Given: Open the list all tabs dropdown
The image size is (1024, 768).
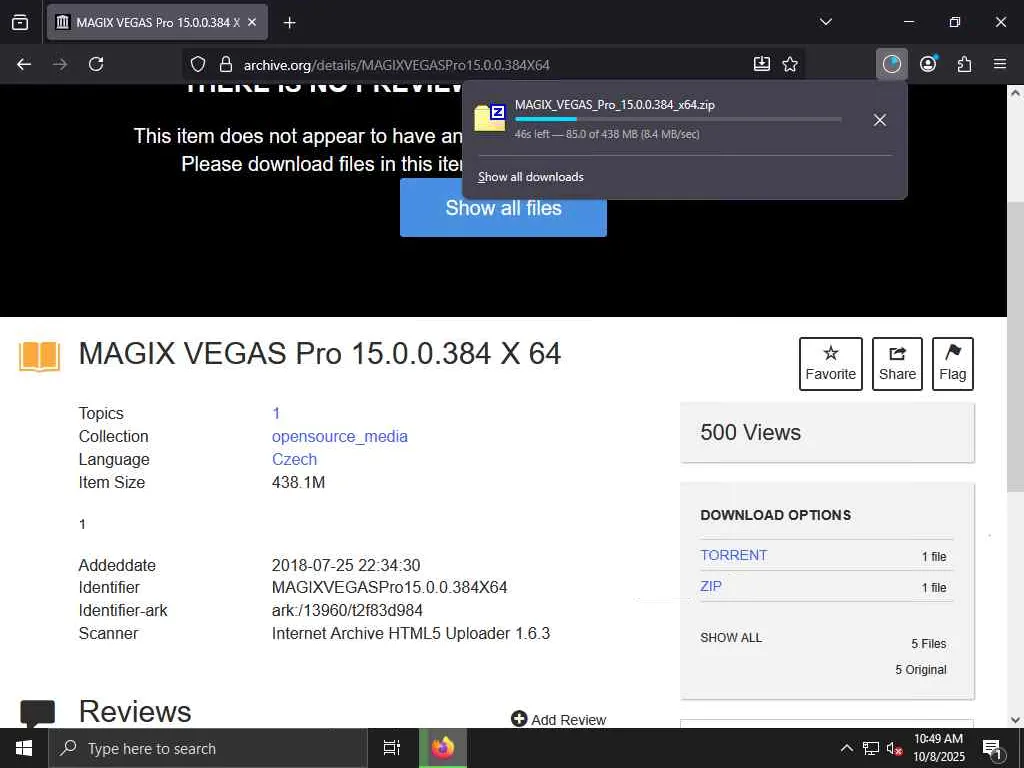Looking at the screenshot, I should coord(825,22).
